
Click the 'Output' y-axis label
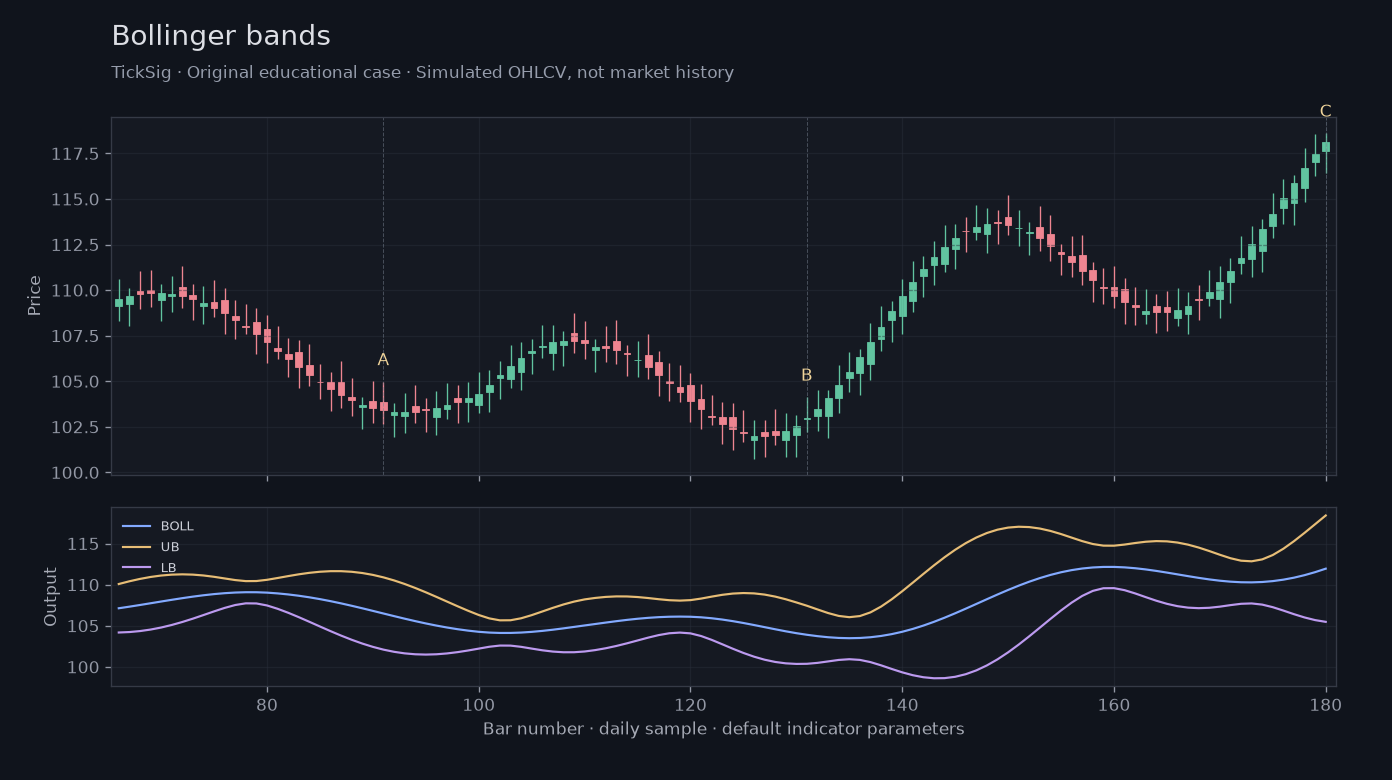tap(51, 597)
